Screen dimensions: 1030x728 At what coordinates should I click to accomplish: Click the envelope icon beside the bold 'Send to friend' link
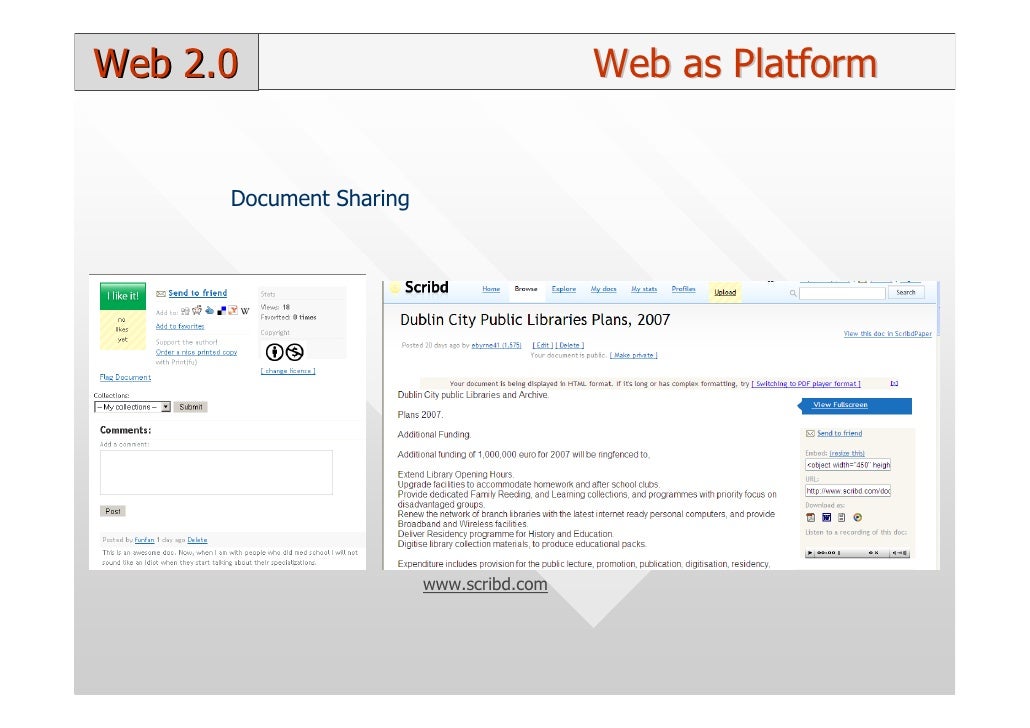point(160,294)
